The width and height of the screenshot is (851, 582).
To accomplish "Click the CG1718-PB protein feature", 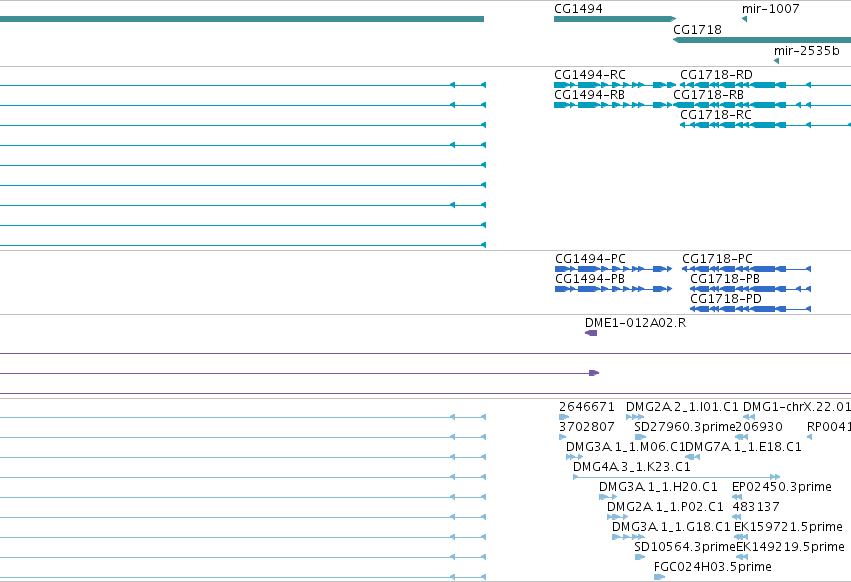I will click(x=751, y=289).
